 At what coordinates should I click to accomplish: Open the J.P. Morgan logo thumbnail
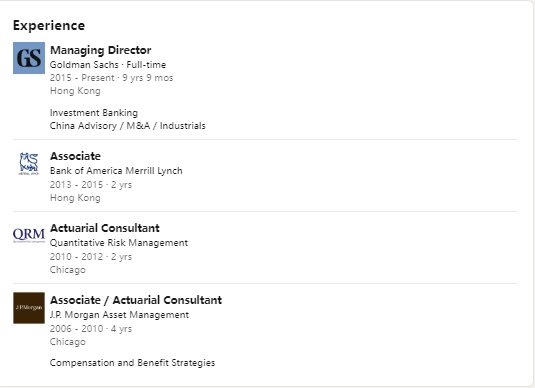(x=29, y=308)
